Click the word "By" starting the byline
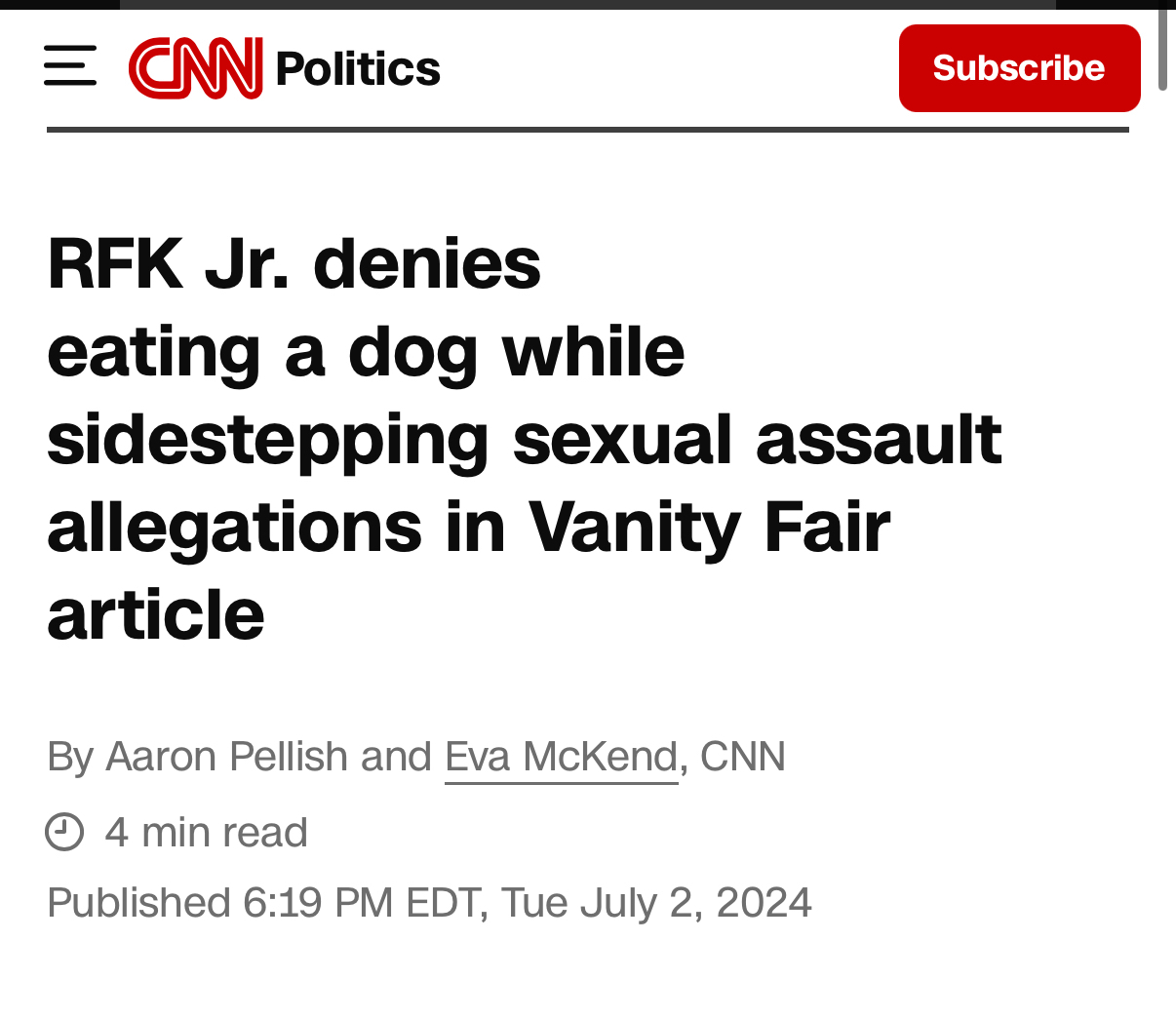 70,757
